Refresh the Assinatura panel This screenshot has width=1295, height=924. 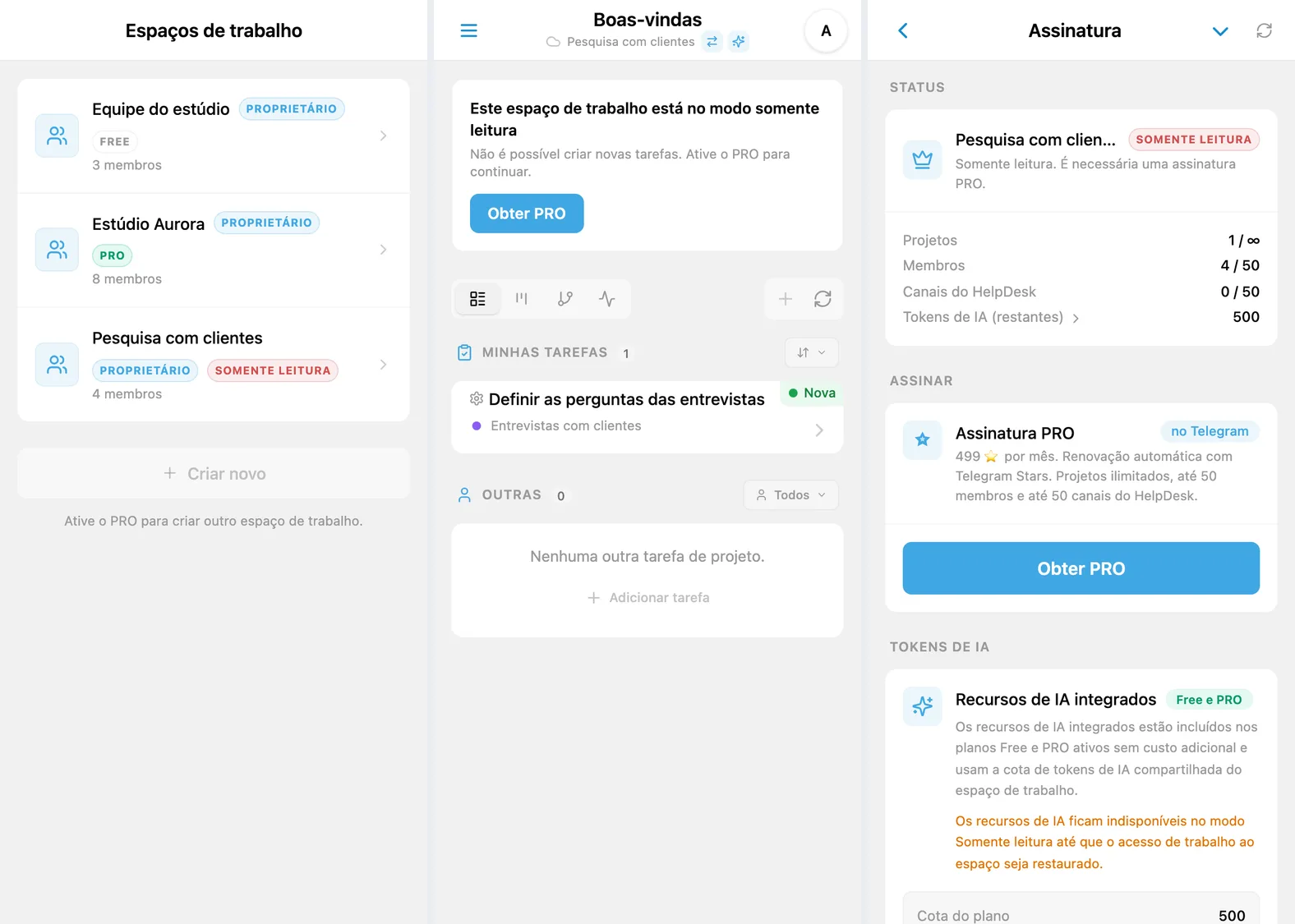[x=1264, y=30]
